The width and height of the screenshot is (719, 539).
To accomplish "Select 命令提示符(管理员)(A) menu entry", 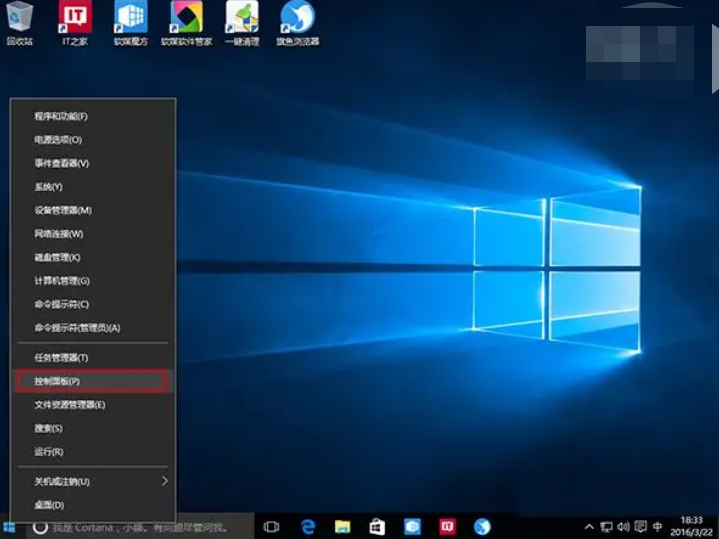I will (77, 328).
